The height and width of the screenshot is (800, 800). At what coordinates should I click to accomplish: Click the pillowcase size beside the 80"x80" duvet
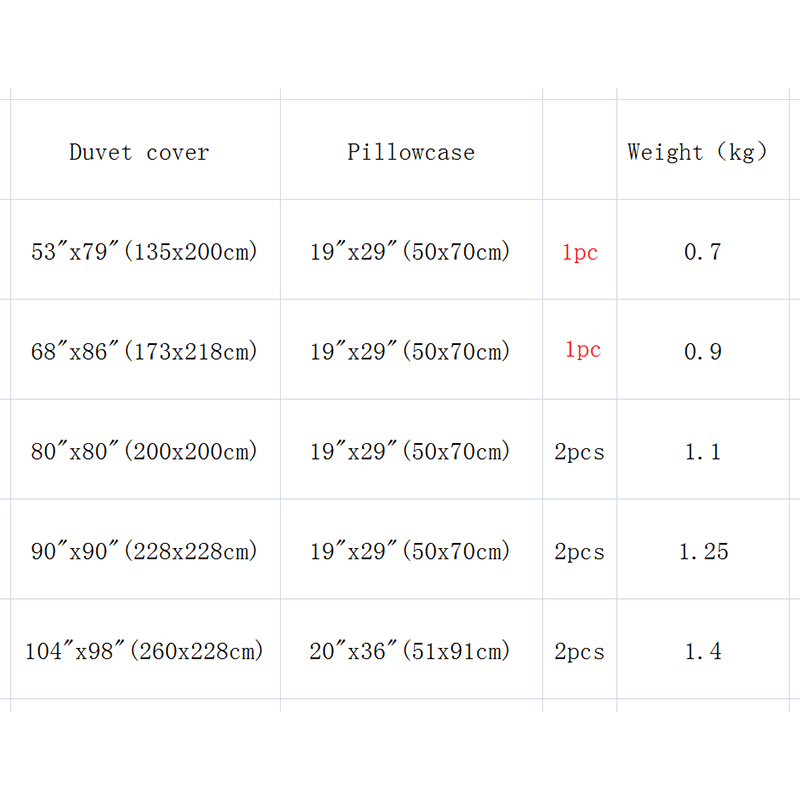point(410,452)
